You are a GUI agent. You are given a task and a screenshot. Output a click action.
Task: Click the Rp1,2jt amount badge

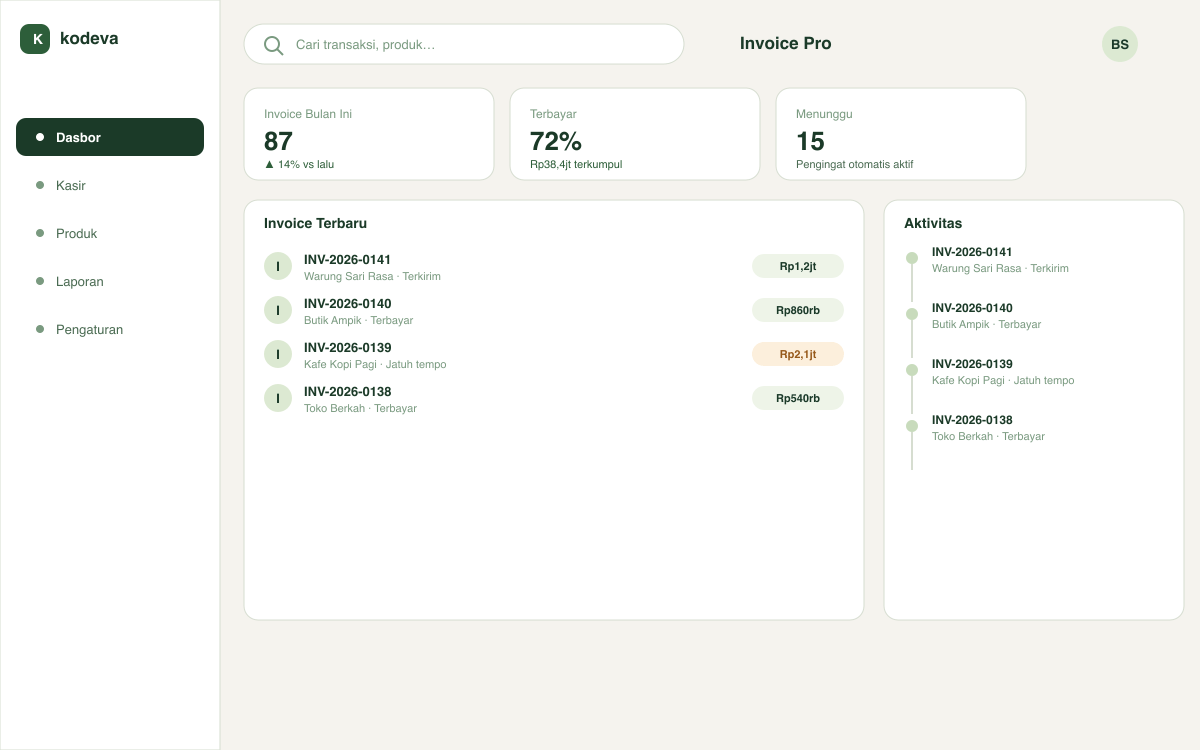pos(798,266)
